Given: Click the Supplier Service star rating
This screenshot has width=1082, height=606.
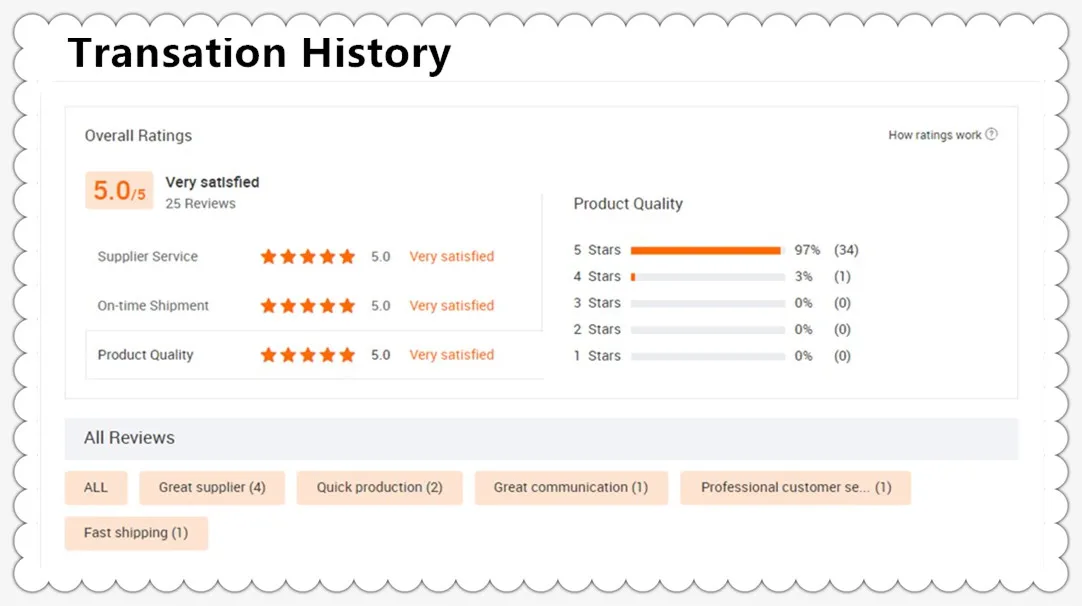Looking at the screenshot, I should click(308, 257).
